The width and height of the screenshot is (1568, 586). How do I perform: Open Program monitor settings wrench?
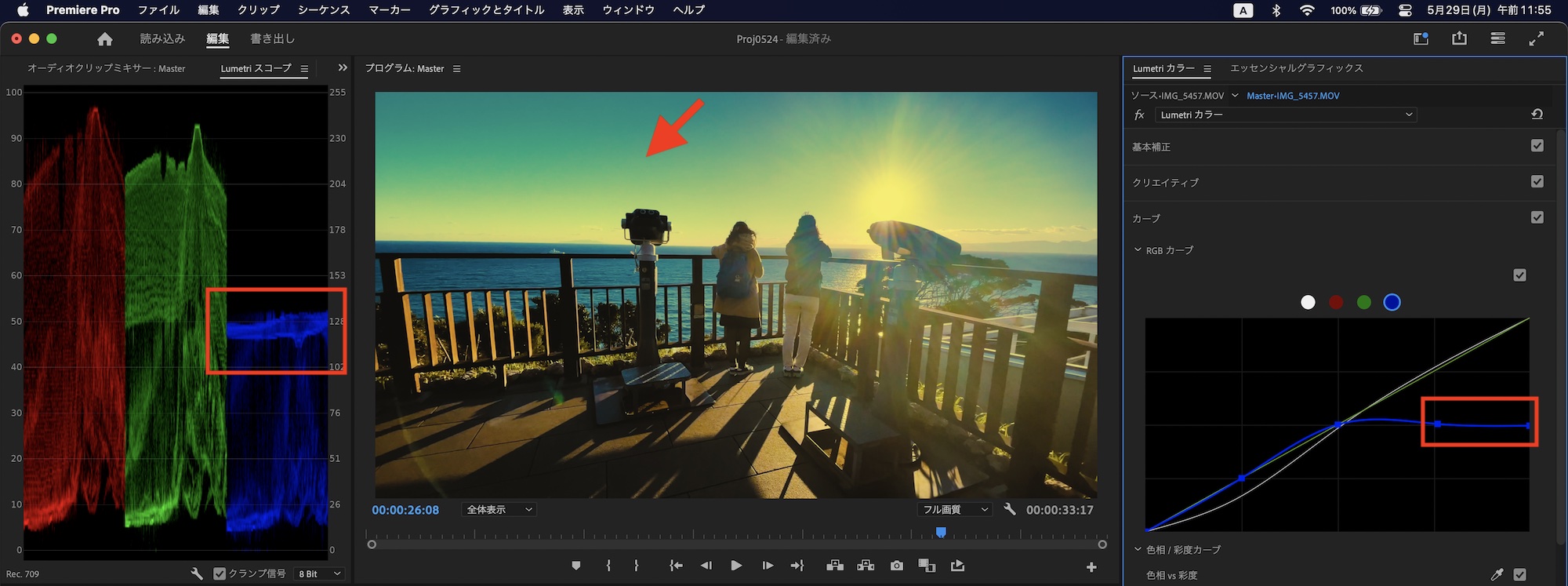coord(1010,509)
